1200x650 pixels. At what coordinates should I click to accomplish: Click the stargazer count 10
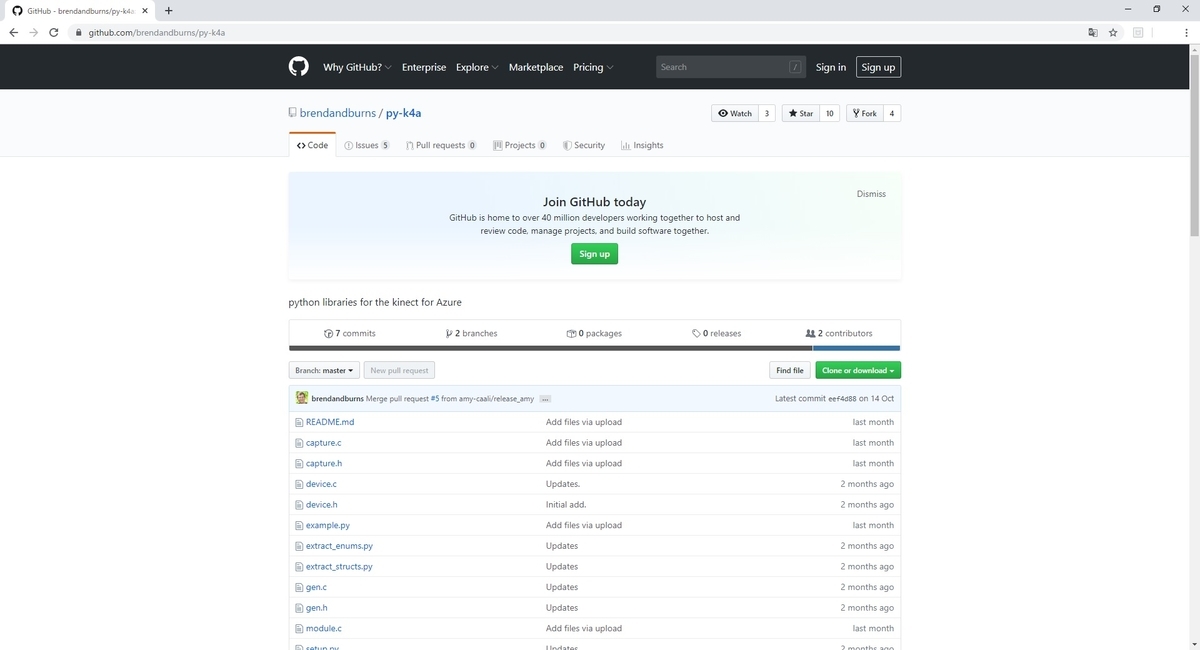tap(829, 113)
